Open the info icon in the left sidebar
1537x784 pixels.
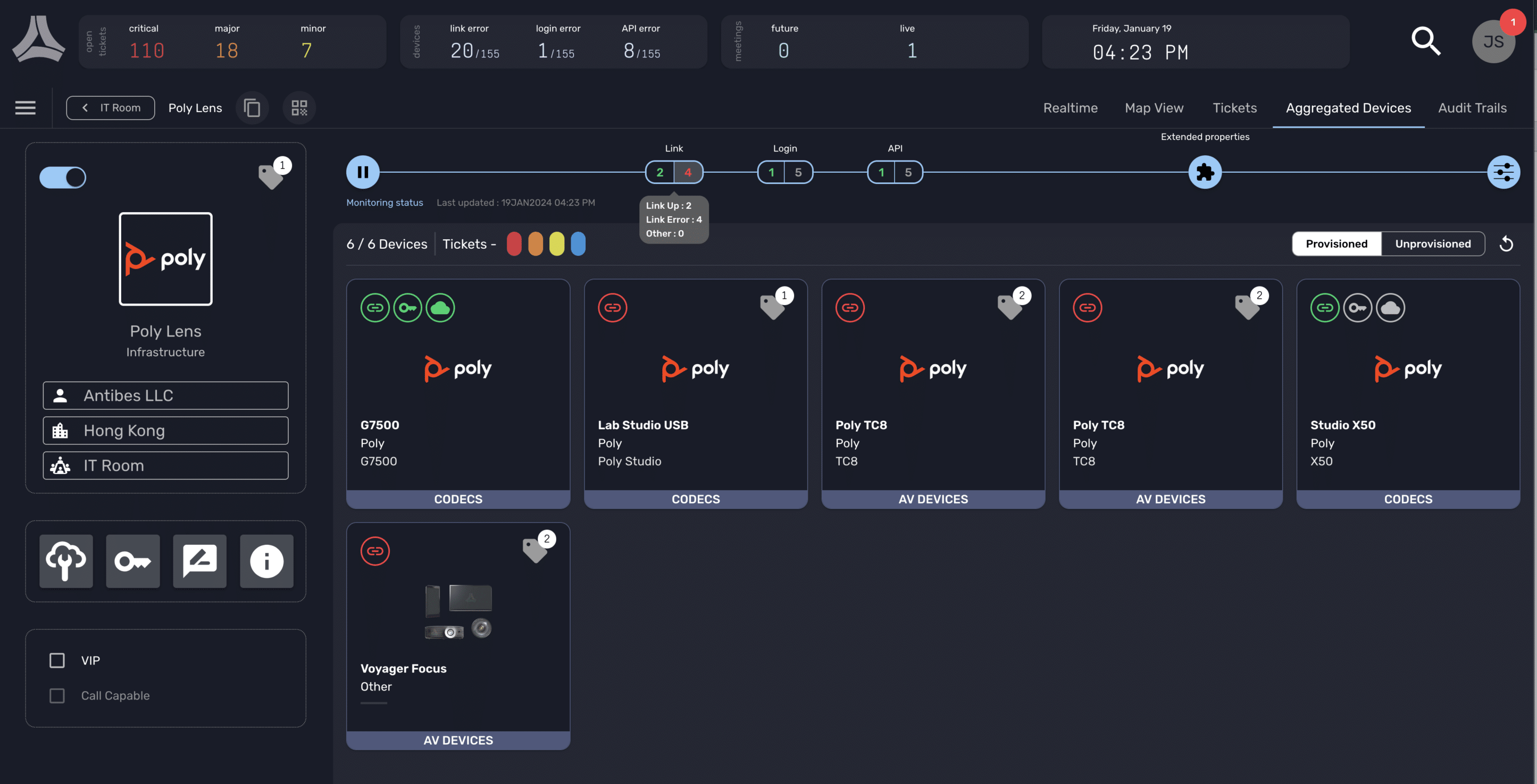[266, 561]
